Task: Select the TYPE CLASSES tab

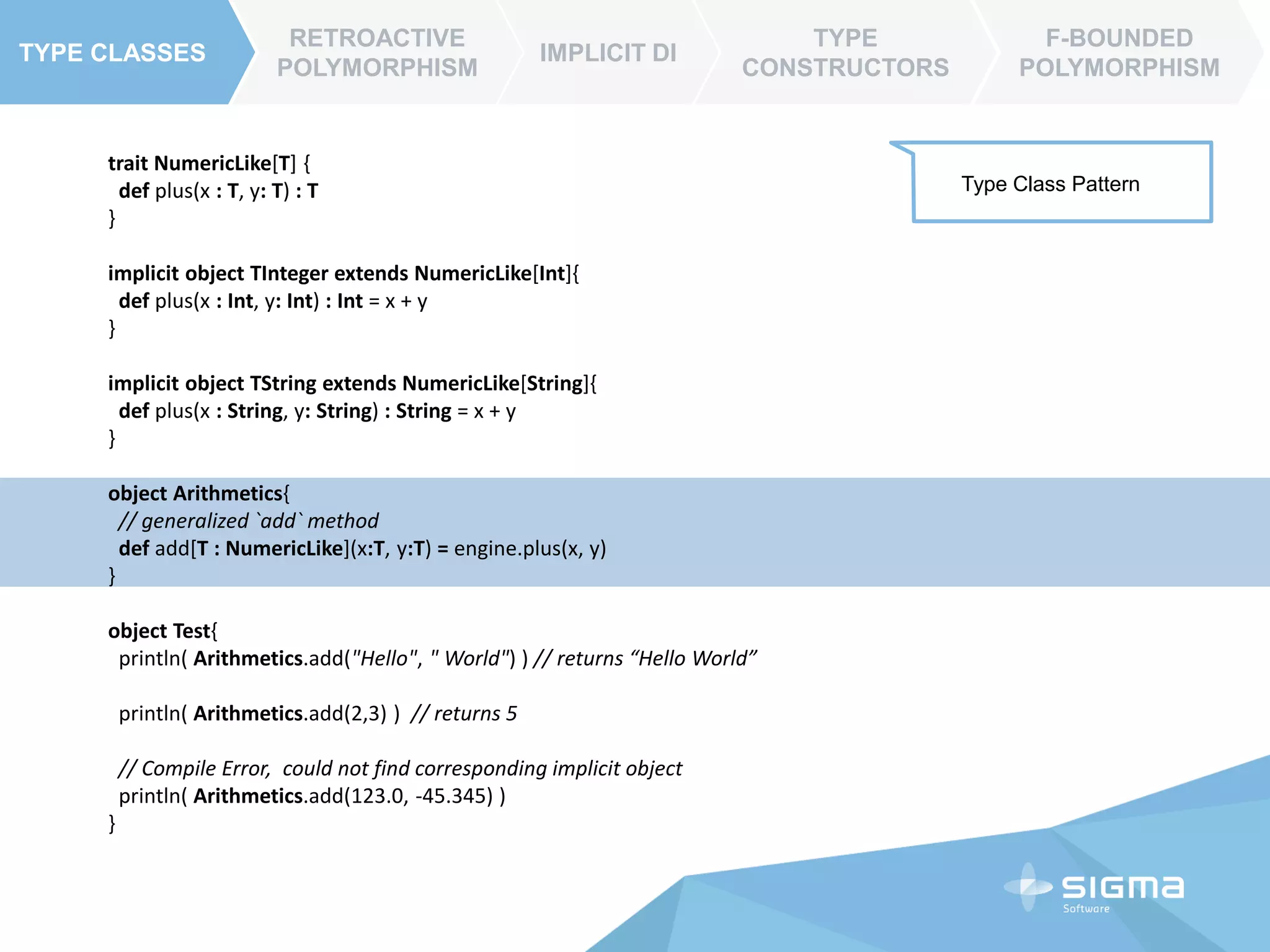Action: (x=112, y=53)
